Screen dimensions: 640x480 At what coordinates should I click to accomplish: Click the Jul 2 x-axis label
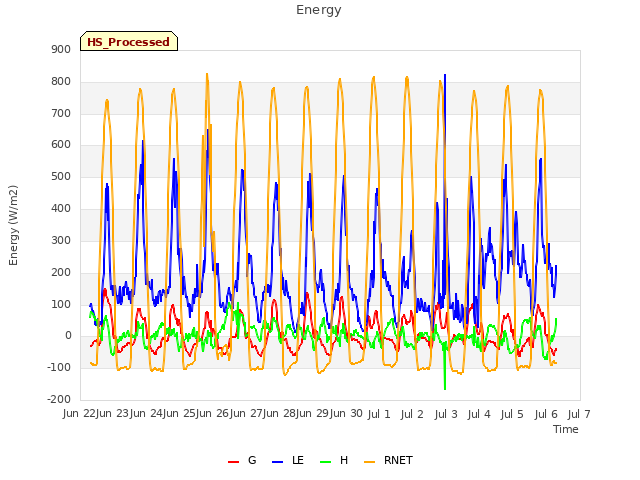click(x=412, y=414)
